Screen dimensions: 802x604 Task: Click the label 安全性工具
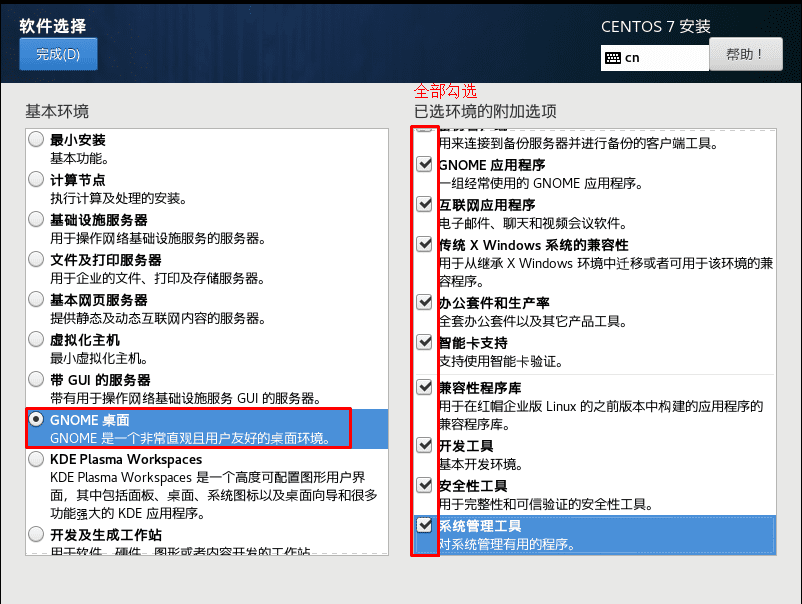click(x=473, y=486)
